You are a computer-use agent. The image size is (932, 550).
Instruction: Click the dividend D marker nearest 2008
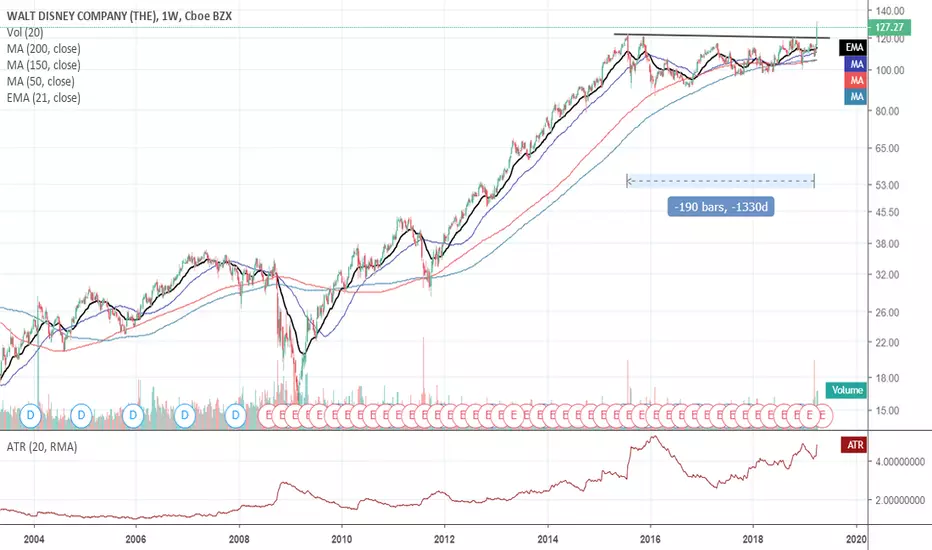pos(236,414)
